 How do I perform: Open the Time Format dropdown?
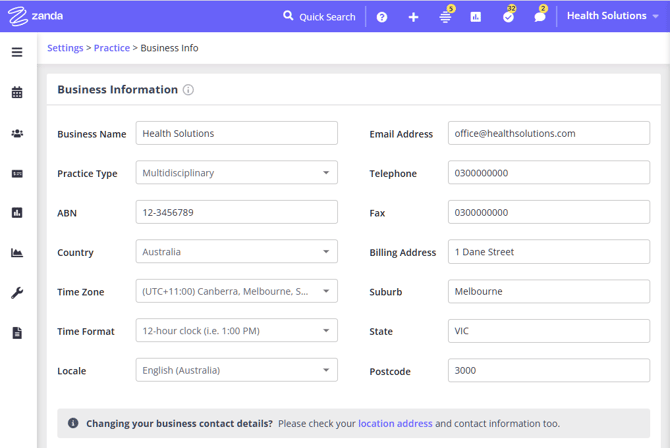[x=236, y=331]
